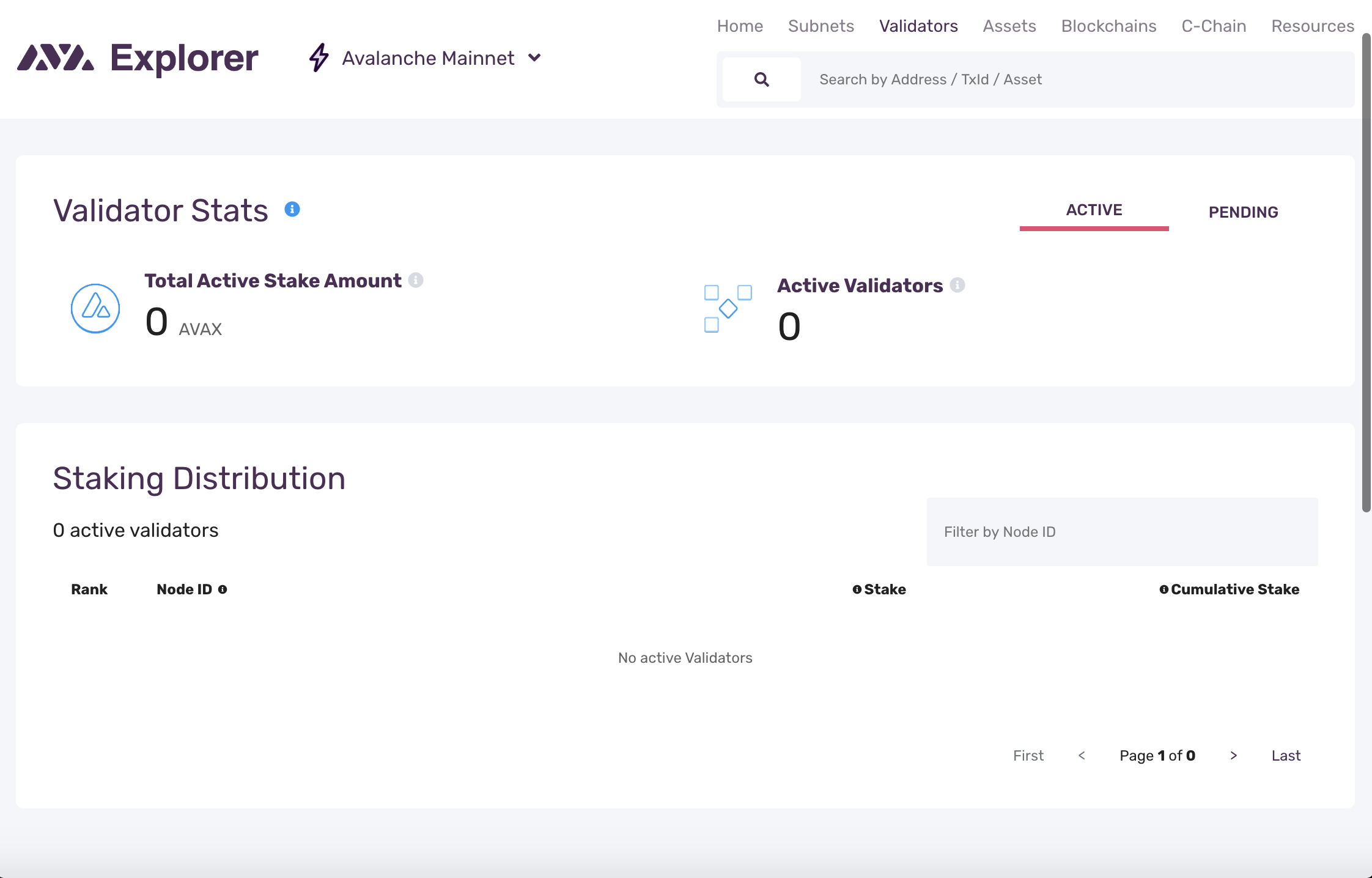Screen dimensions: 1372x878
Task: Click the info icon beside Validator Stats heading
Action: click(x=293, y=209)
